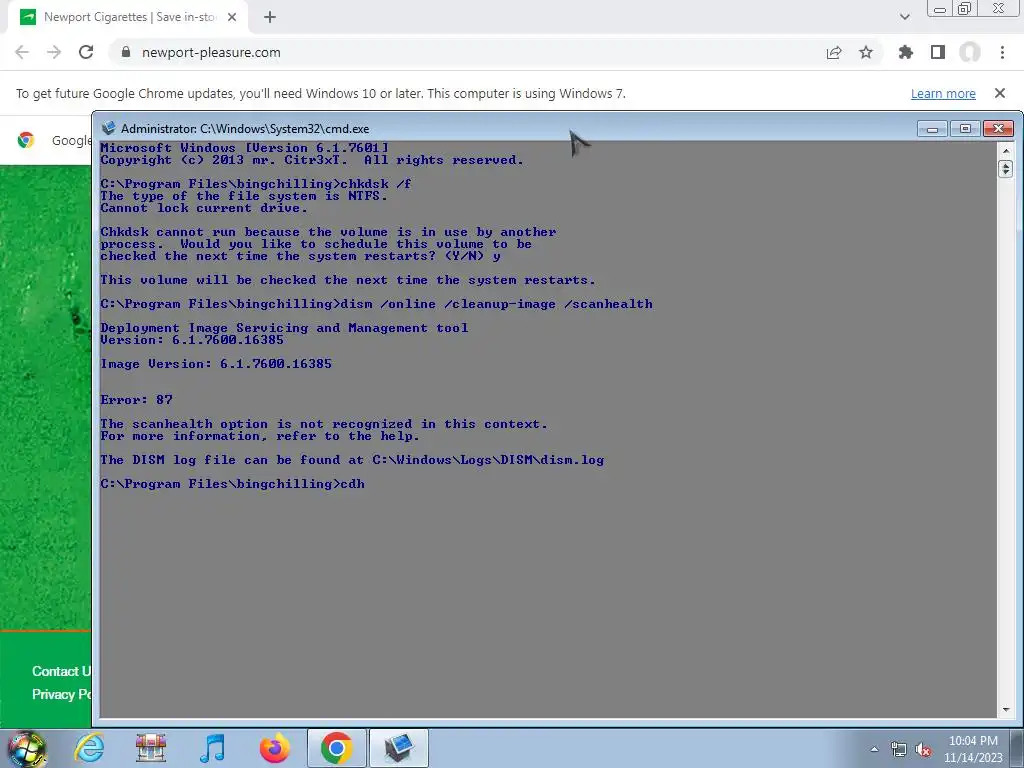Click the cmd scrollbar up arrow
Image resolution: width=1024 pixels, height=768 pixels.
[x=1006, y=151]
